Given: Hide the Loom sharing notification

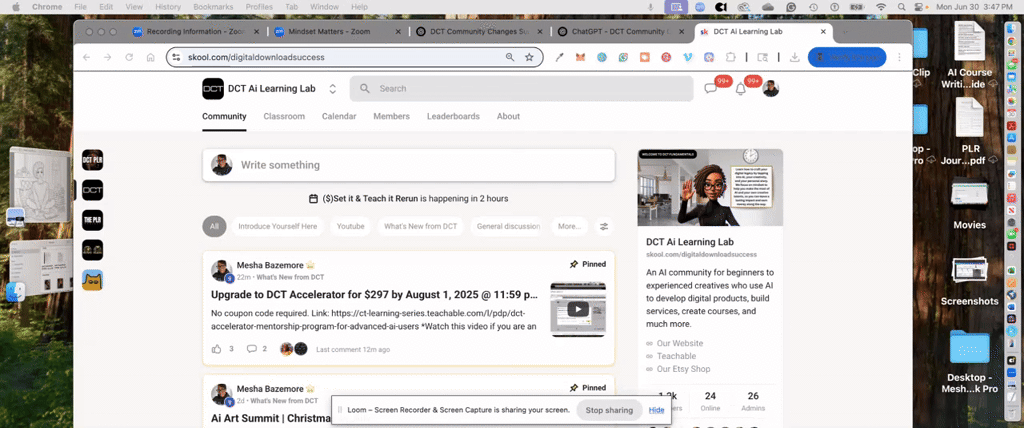Looking at the screenshot, I should click(656, 410).
